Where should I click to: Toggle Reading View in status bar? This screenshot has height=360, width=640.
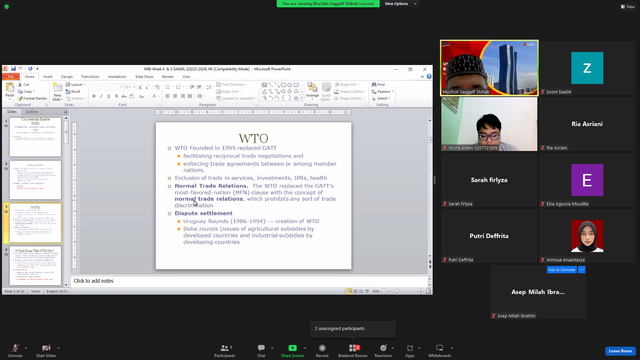point(361,291)
